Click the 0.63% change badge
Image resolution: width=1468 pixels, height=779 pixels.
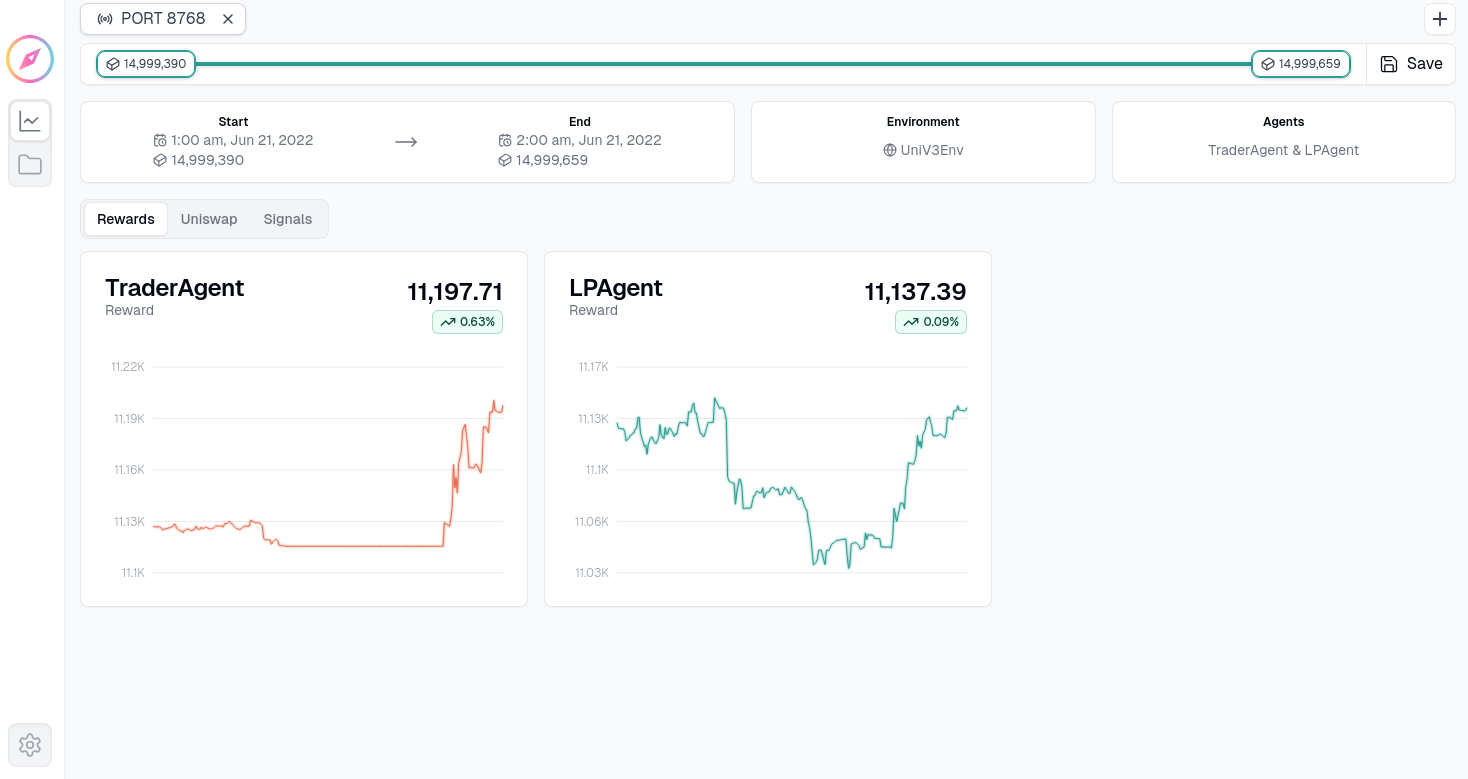tap(468, 322)
